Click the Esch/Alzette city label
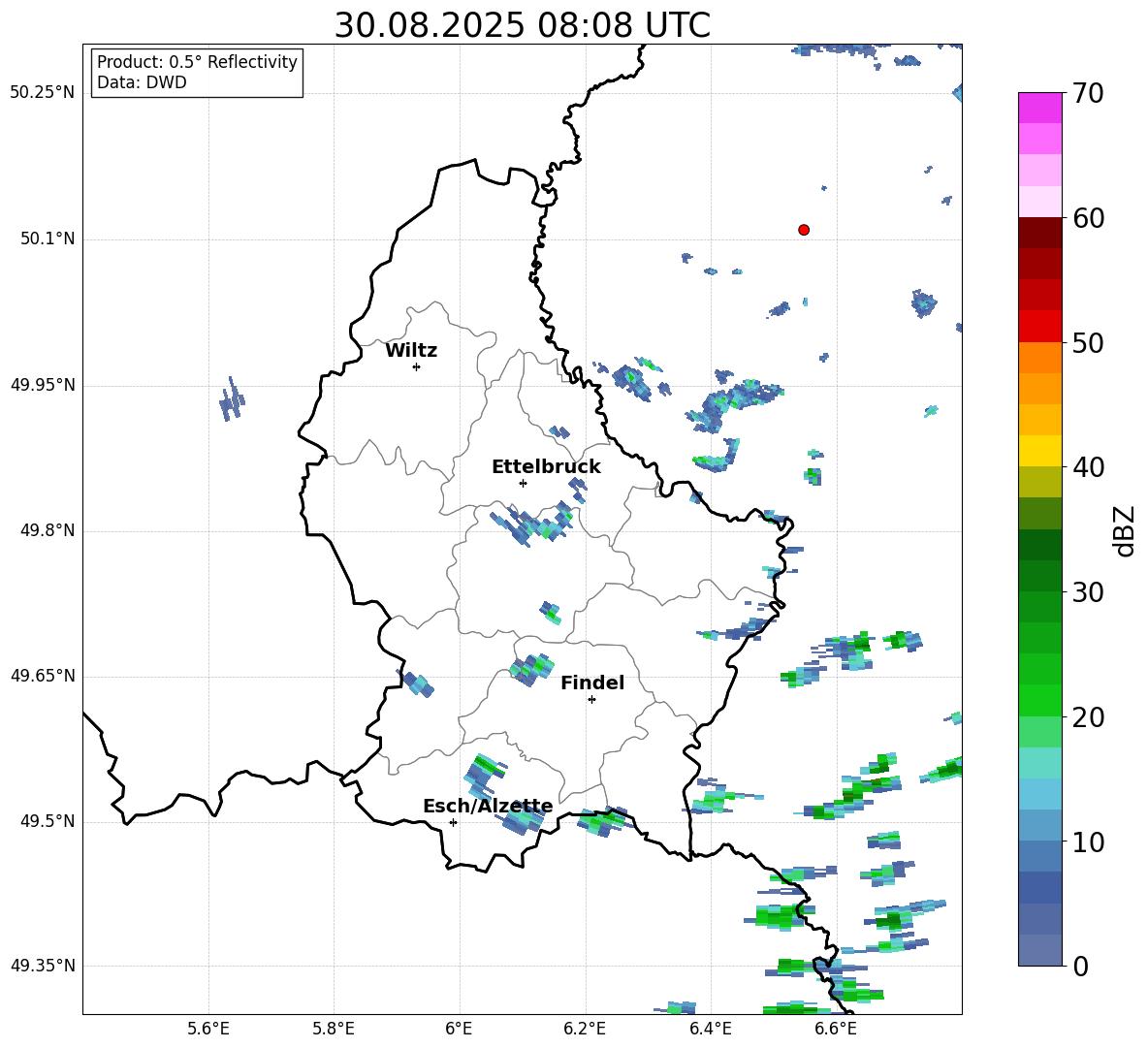This screenshot has width=1148, height=1048. (x=488, y=807)
